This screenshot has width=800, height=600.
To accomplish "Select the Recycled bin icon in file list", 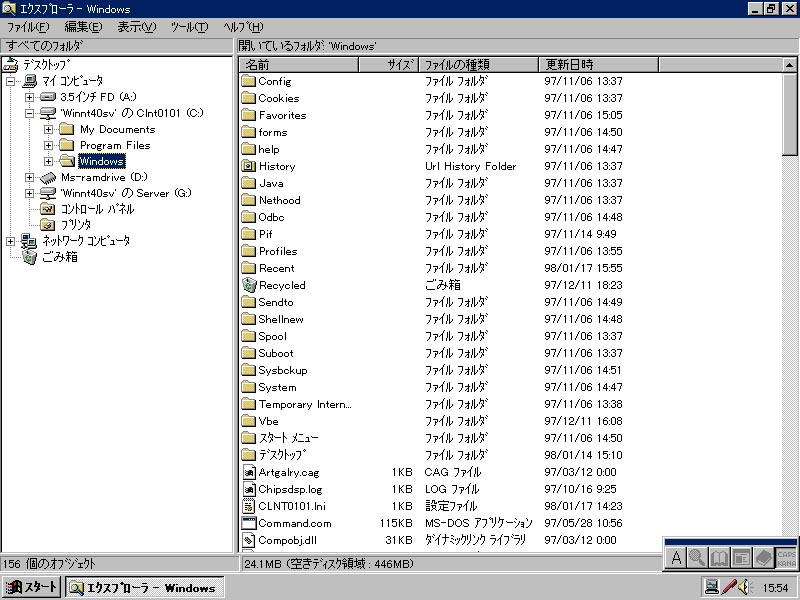I will click(248, 285).
